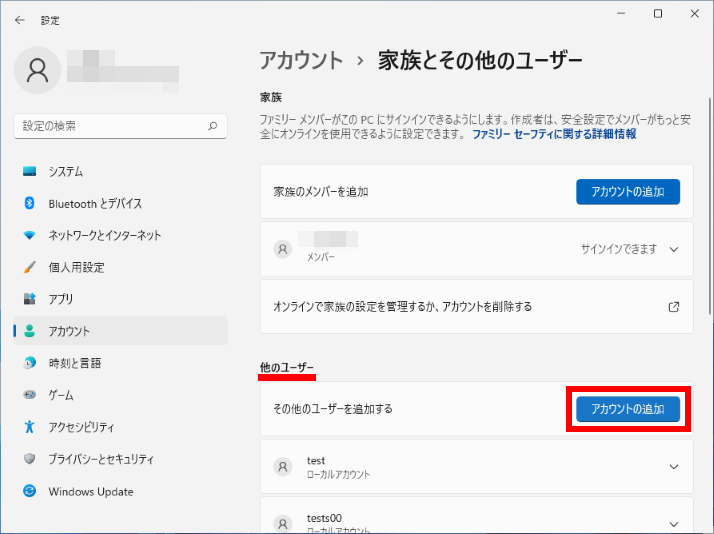
Task: Minimize the settings window
Action: [621, 14]
